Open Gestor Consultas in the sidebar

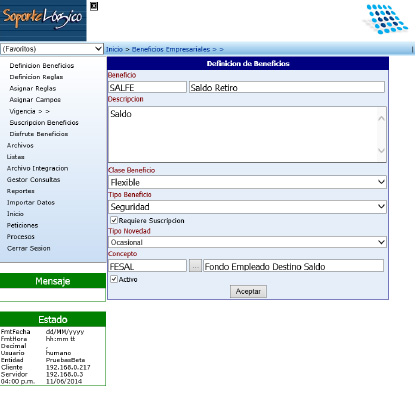point(33,180)
